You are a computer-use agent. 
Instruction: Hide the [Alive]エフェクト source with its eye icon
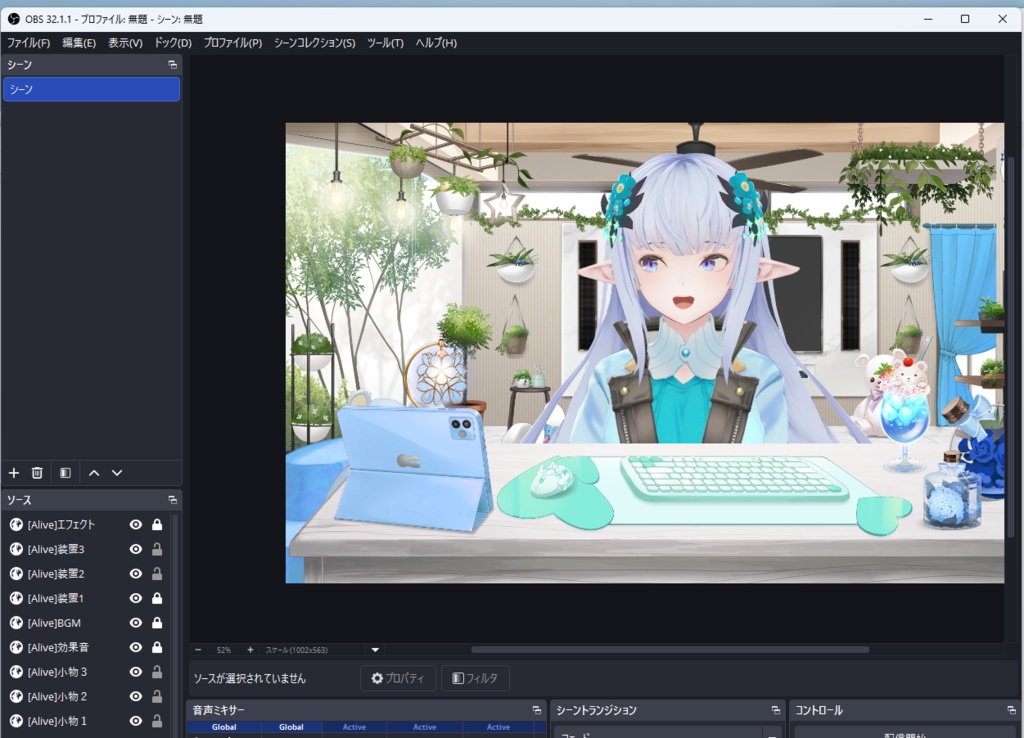(x=135, y=524)
